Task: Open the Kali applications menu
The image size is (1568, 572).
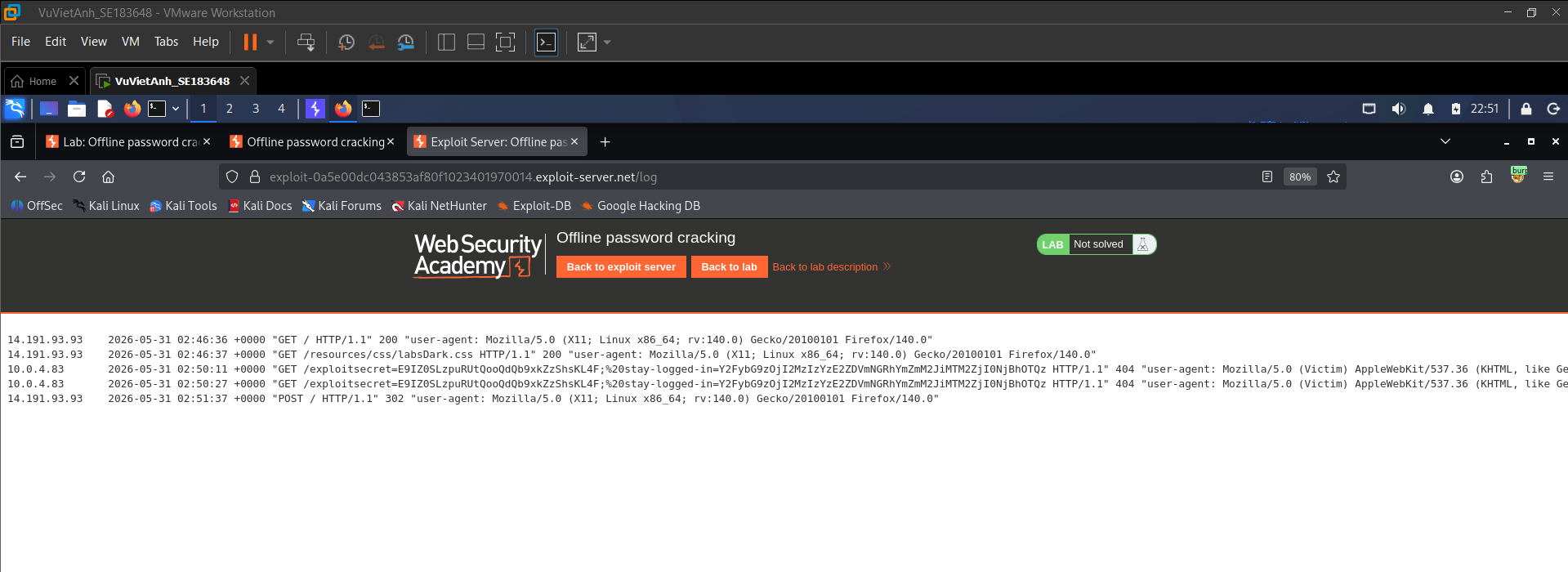Action: (x=15, y=109)
